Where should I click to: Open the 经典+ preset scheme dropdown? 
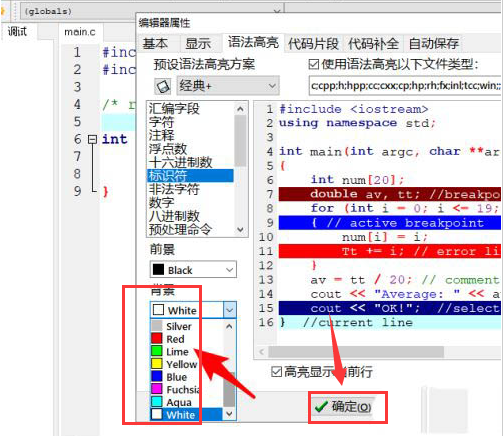point(228,86)
